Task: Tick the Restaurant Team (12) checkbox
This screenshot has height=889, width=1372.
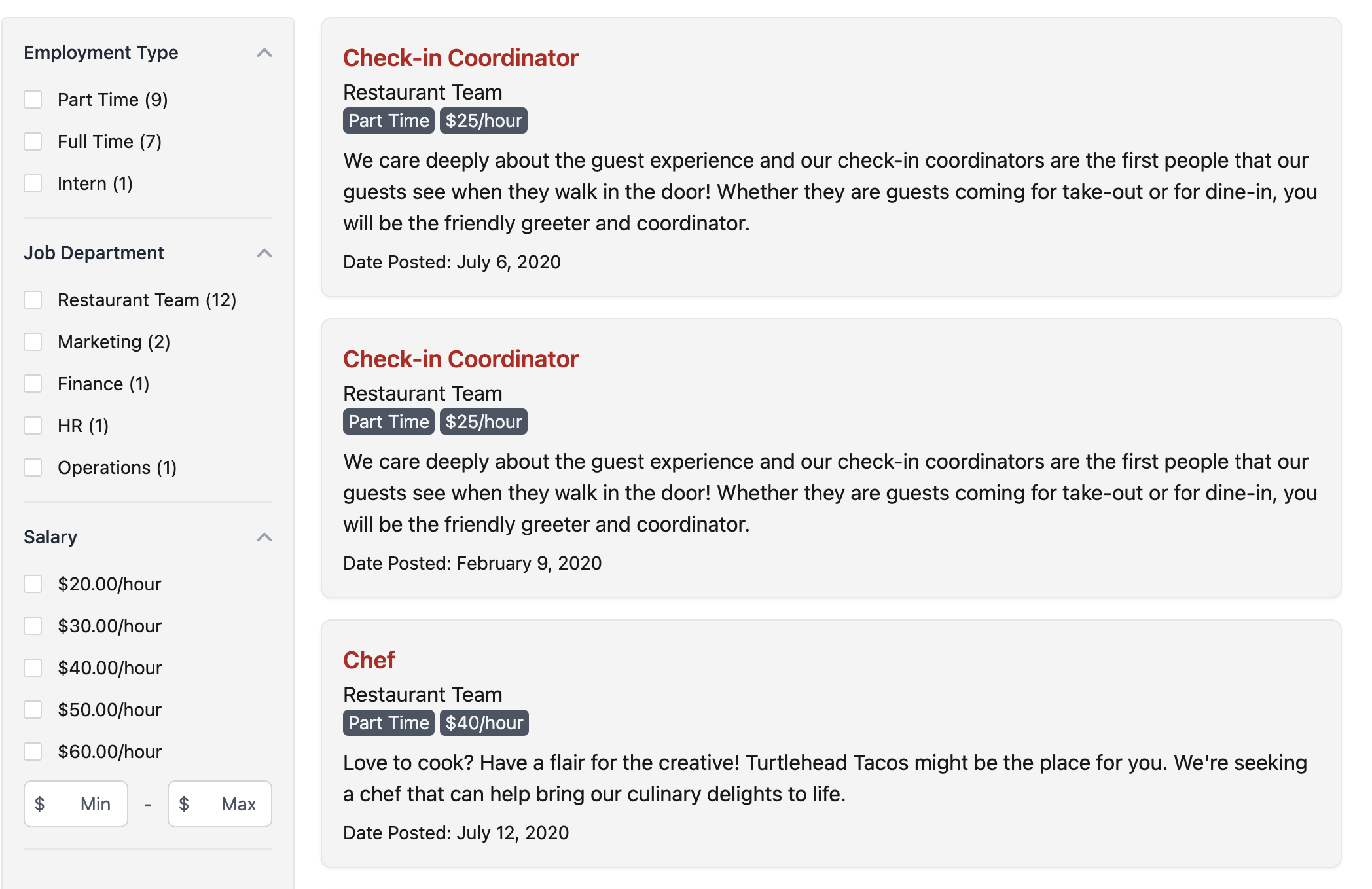Action: tap(33, 300)
